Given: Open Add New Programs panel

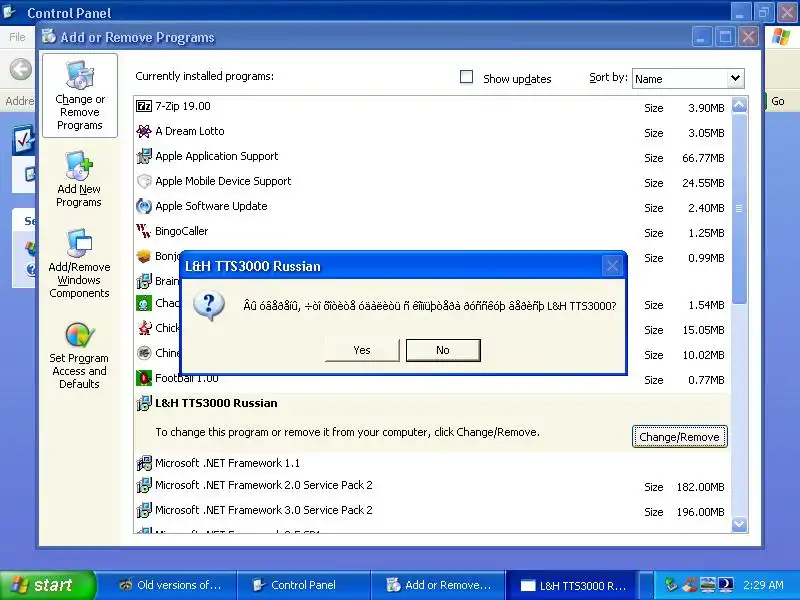Looking at the screenshot, I should (79, 179).
